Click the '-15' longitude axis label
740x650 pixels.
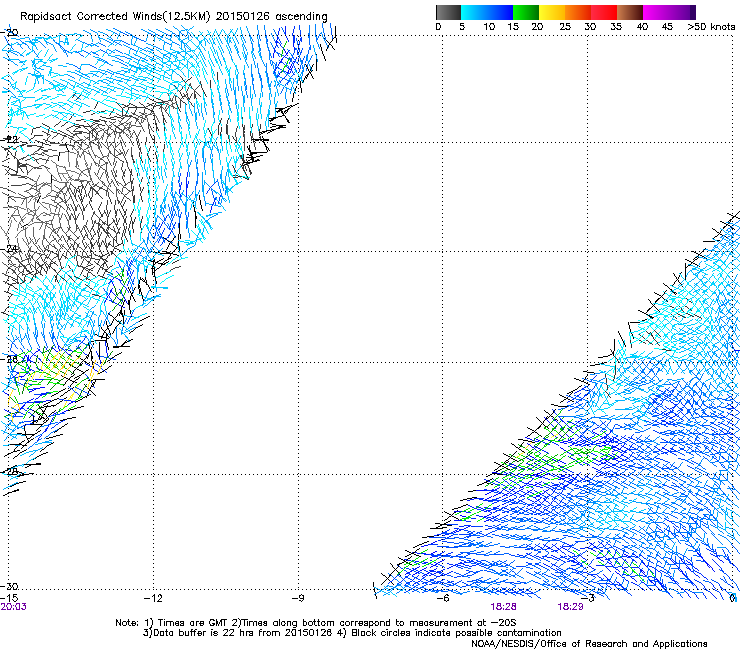pyautogui.click(x=9, y=598)
